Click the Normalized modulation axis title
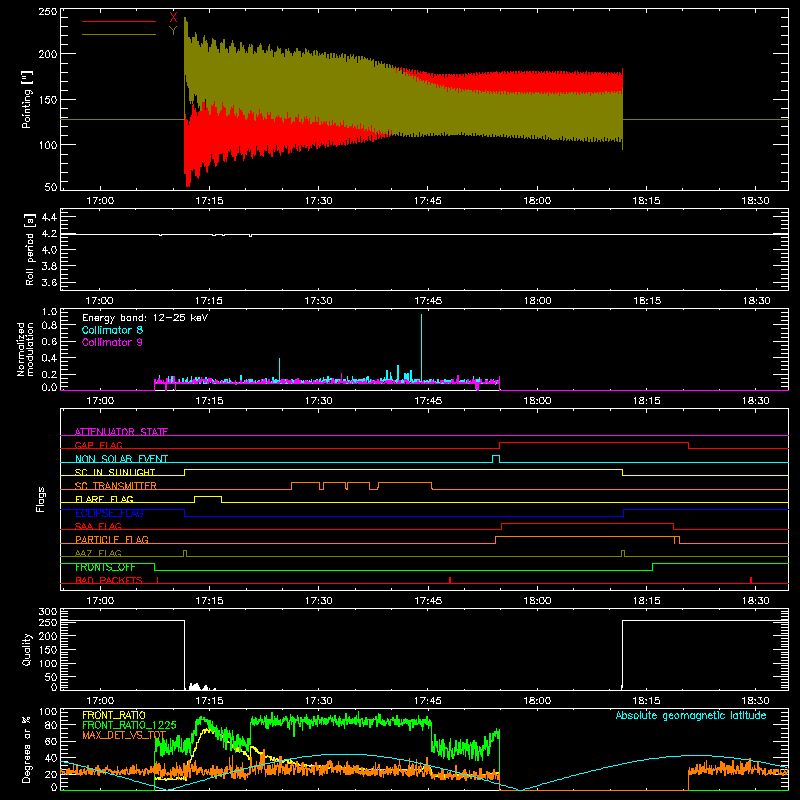This screenshot has height=800, width=800. click(x=25, y=349)
